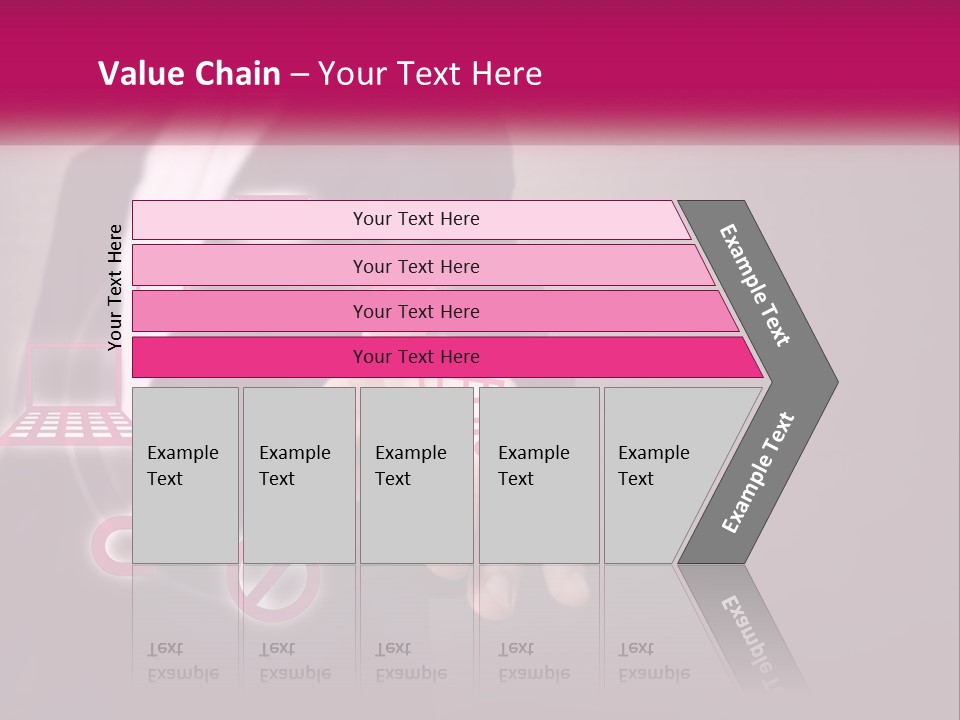Image resolution: width=960 pixels, height=720 pixels.
Task: Click "Your Text Here" in the slide title
Action: point(430,74)
